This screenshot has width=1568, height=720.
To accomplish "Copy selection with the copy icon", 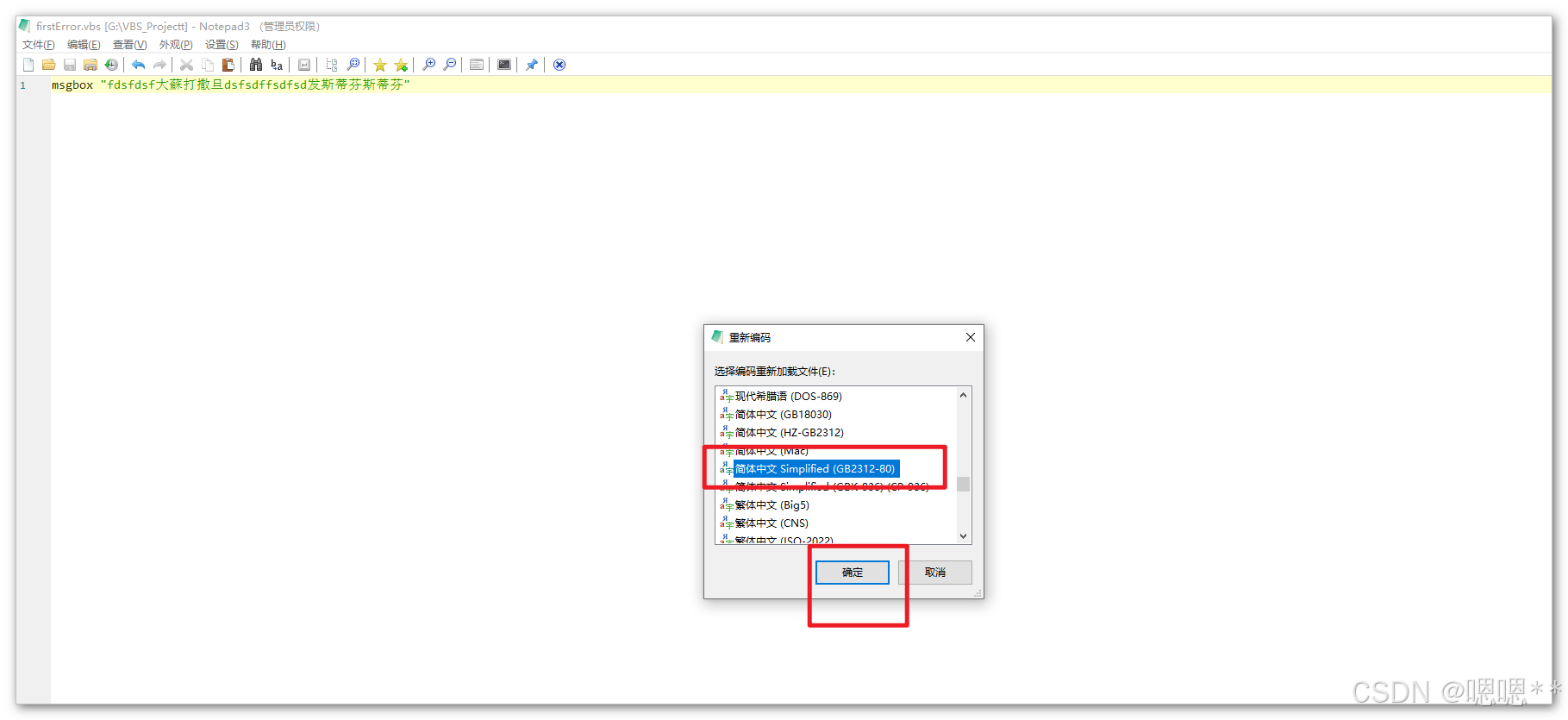I will 208,65.
